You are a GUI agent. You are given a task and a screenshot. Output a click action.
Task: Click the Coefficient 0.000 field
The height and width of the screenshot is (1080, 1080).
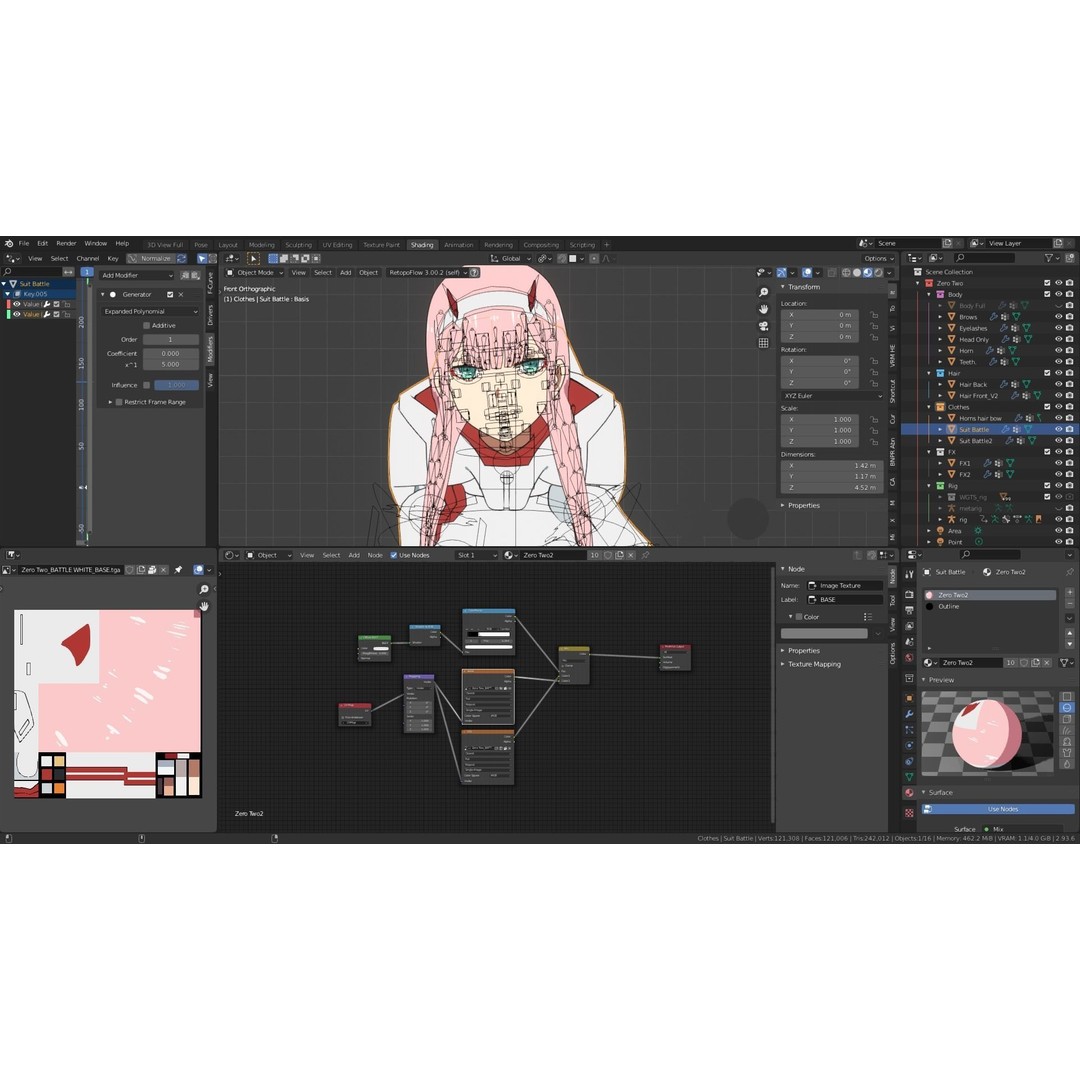[171, 353]
